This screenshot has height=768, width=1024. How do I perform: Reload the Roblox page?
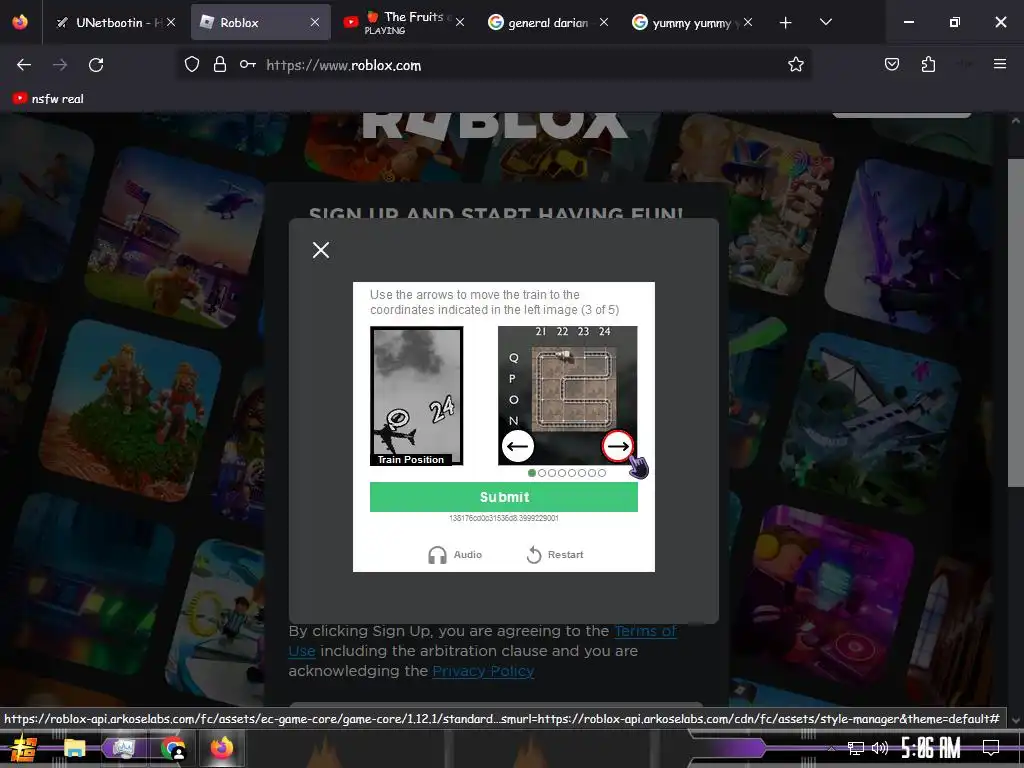(96, 65)
